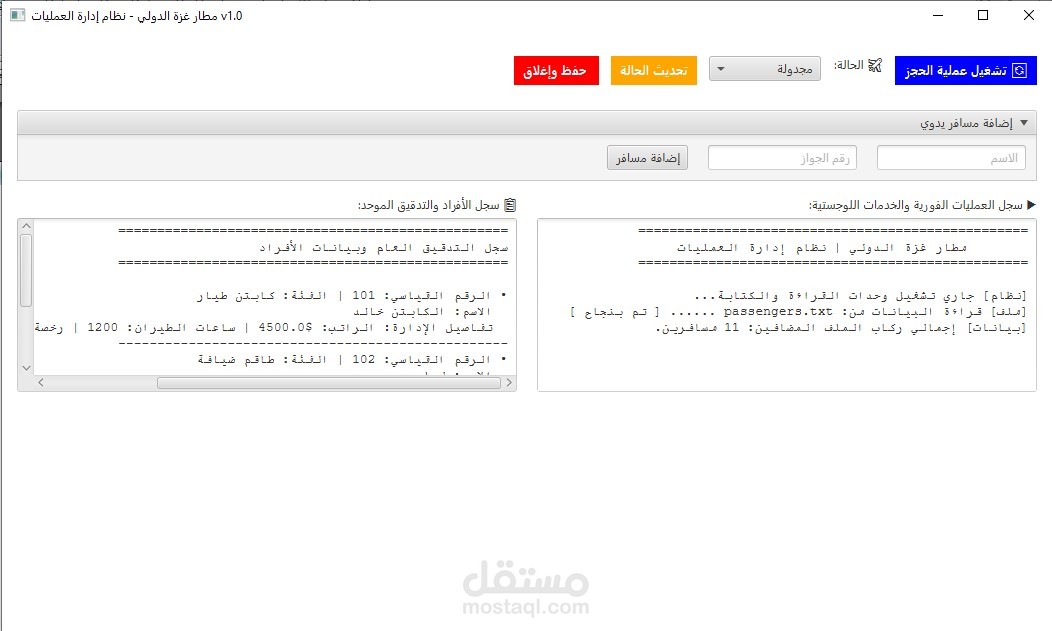Click the airplane icon beside الحالة label
This screenshot has width=1052, height=631.
[875, 65]
